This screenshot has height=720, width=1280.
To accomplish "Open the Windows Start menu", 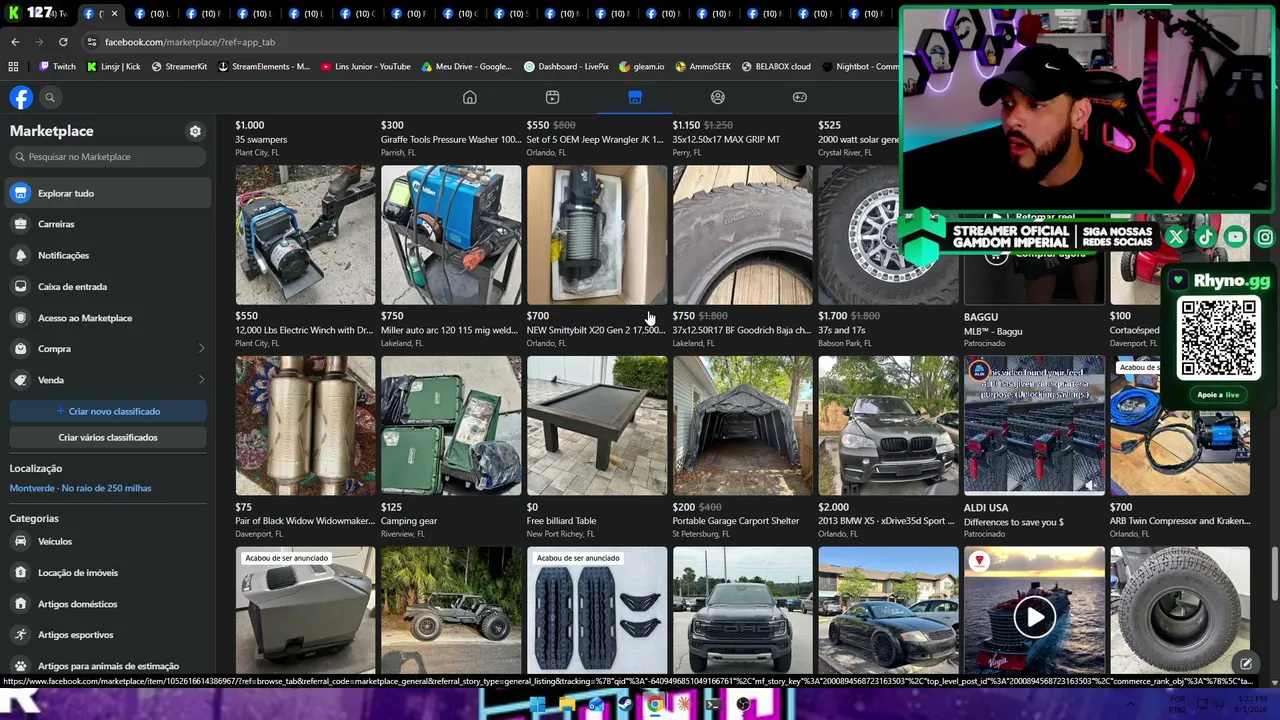I will tap(538, 705).
